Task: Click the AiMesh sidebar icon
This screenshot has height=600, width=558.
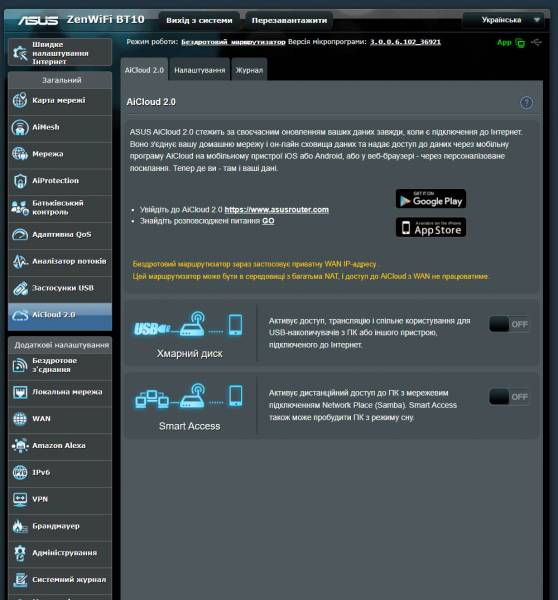Action: coord(20,127)
